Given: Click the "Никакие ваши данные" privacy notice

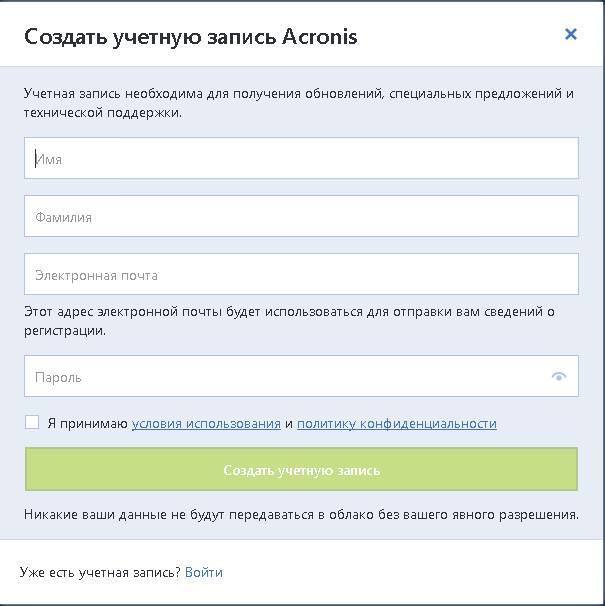Looking at the screenshot, I should click(301, 515).
